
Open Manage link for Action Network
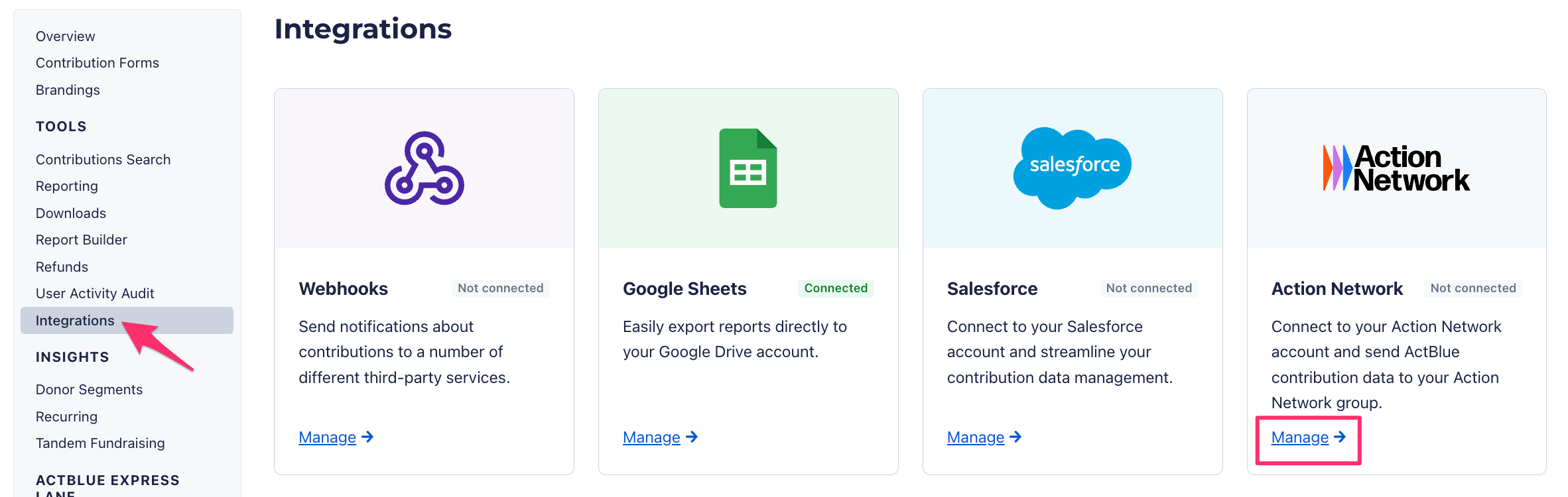[x=1309, y=437]
